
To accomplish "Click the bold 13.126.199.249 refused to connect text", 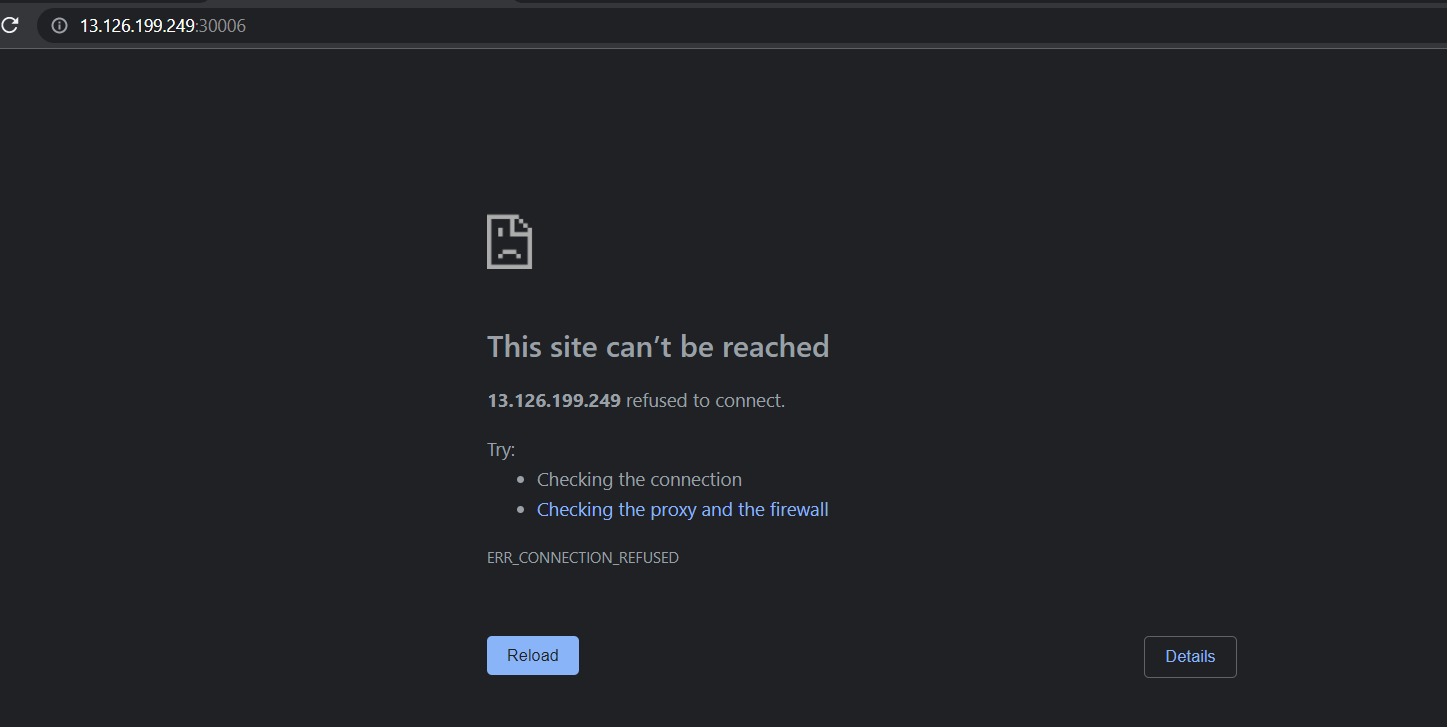I will click(x=636, y=401).
